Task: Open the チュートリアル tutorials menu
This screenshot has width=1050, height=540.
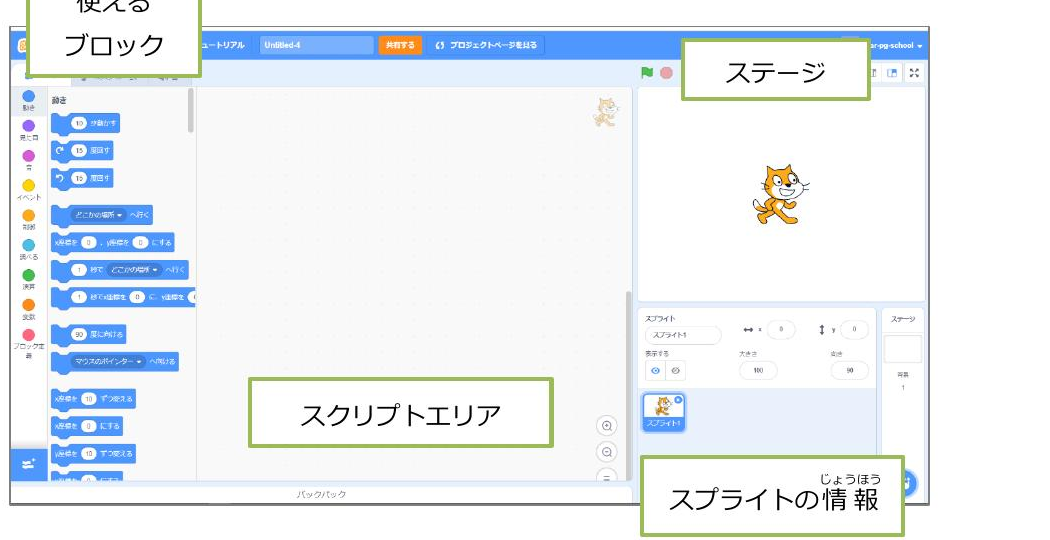Action: [x=224, y=46]
